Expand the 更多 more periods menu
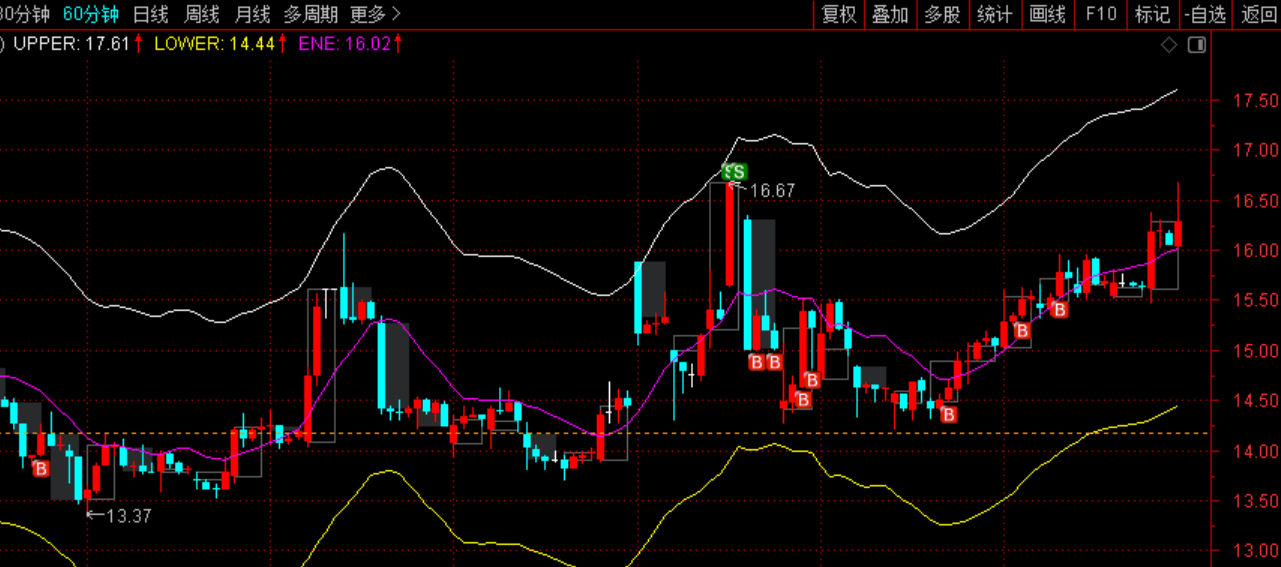The image size is (1281, 567). pos(376,14)
